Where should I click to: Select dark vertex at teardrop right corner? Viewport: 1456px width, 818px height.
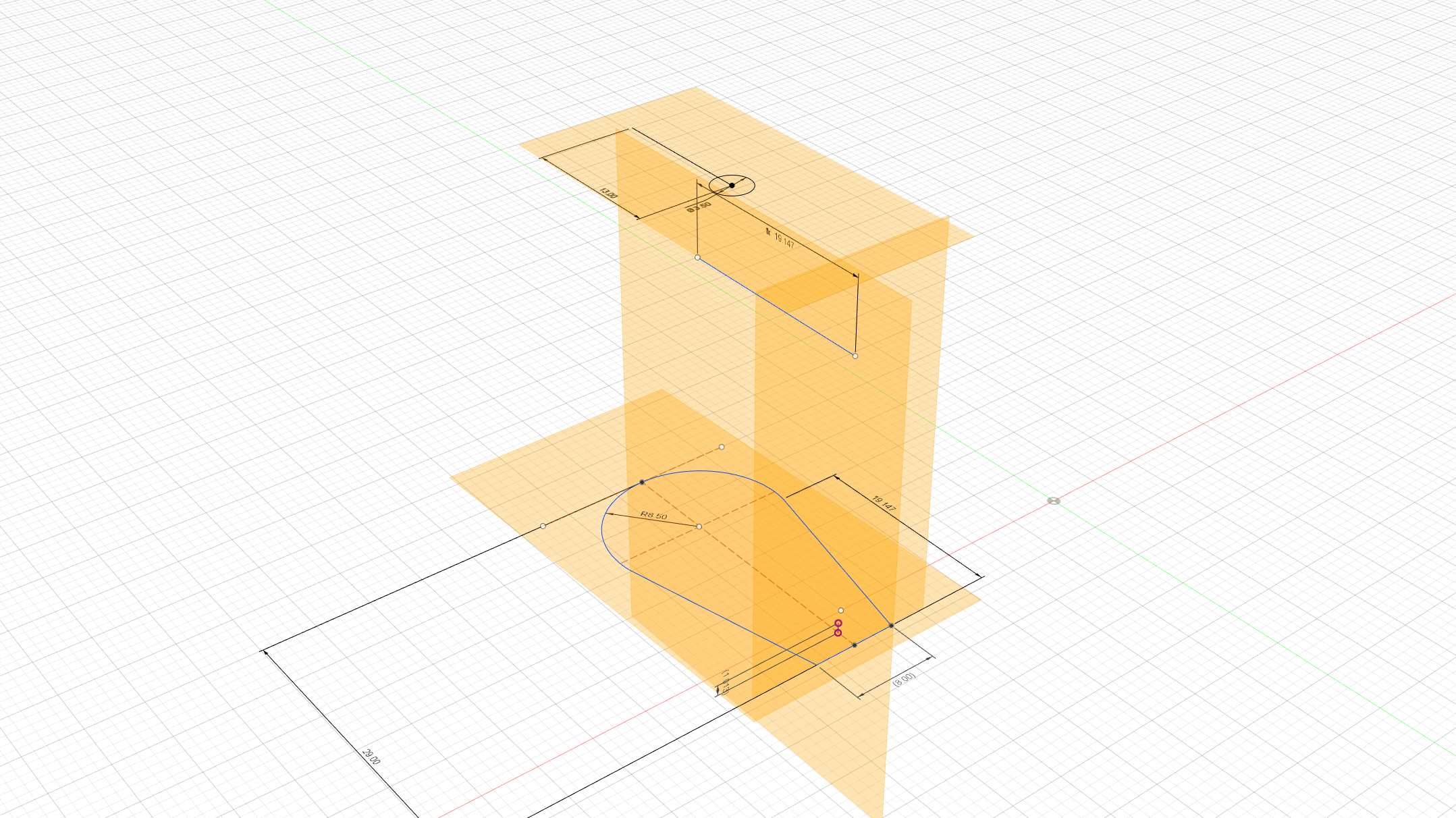click(x=891, y=626)
